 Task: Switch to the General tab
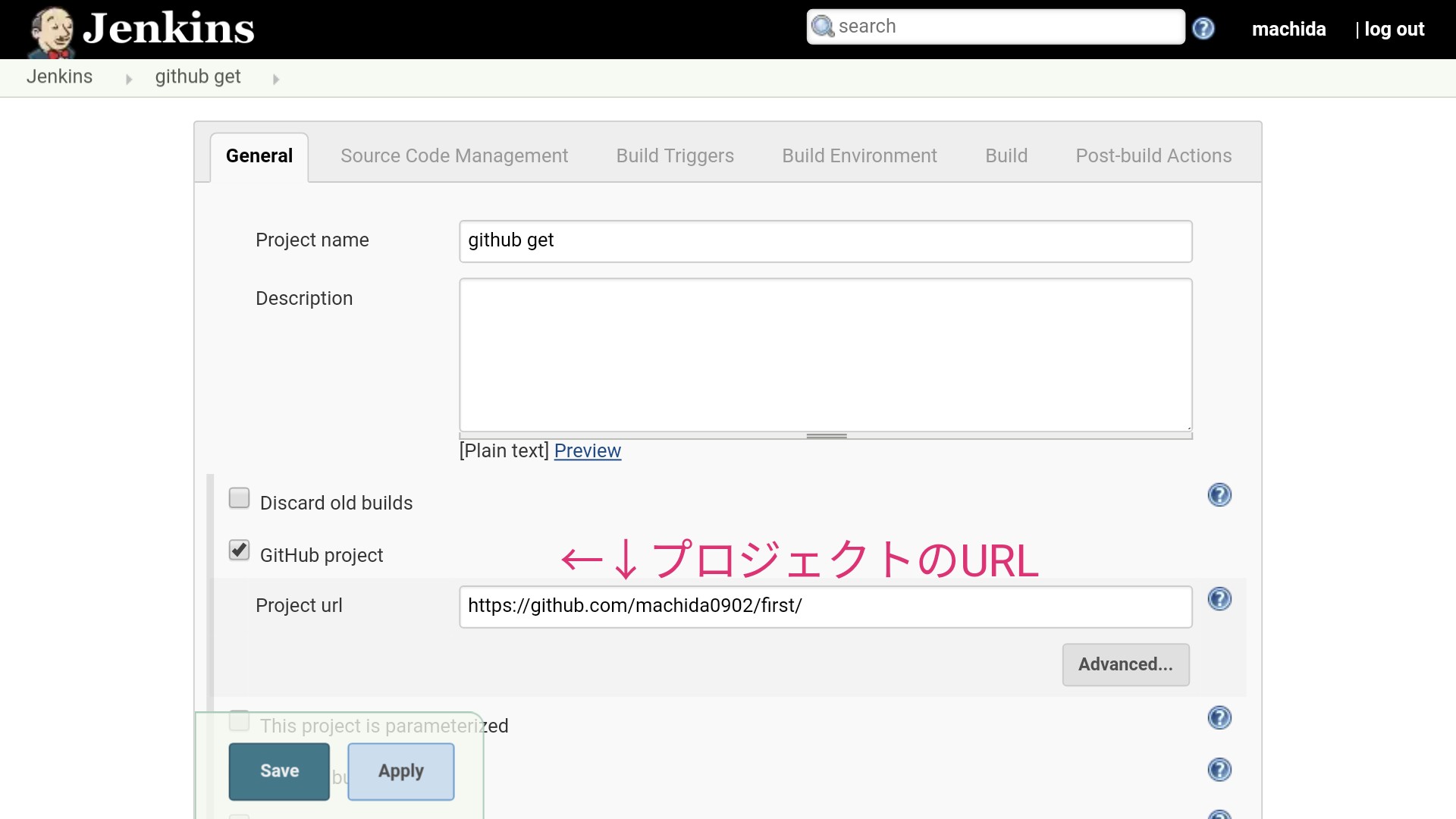[x=259, y=156]
